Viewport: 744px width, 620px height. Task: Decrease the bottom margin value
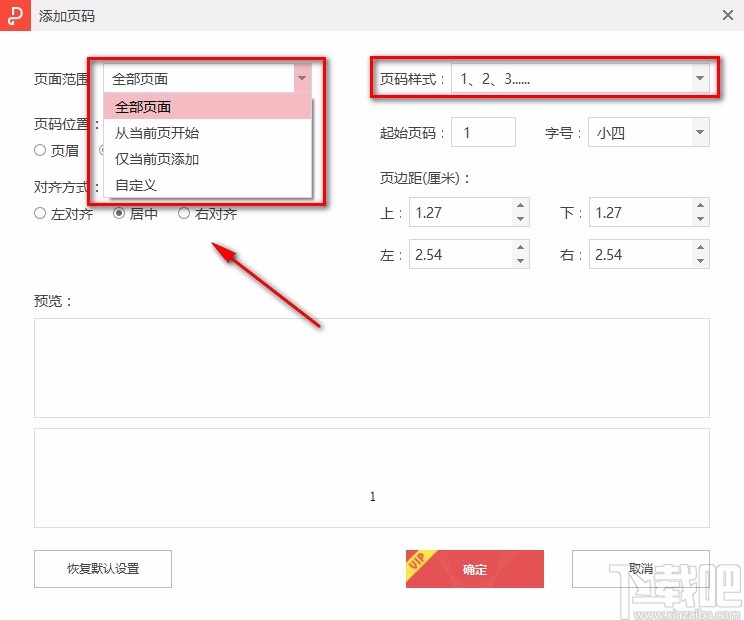[x=700, y=219]
